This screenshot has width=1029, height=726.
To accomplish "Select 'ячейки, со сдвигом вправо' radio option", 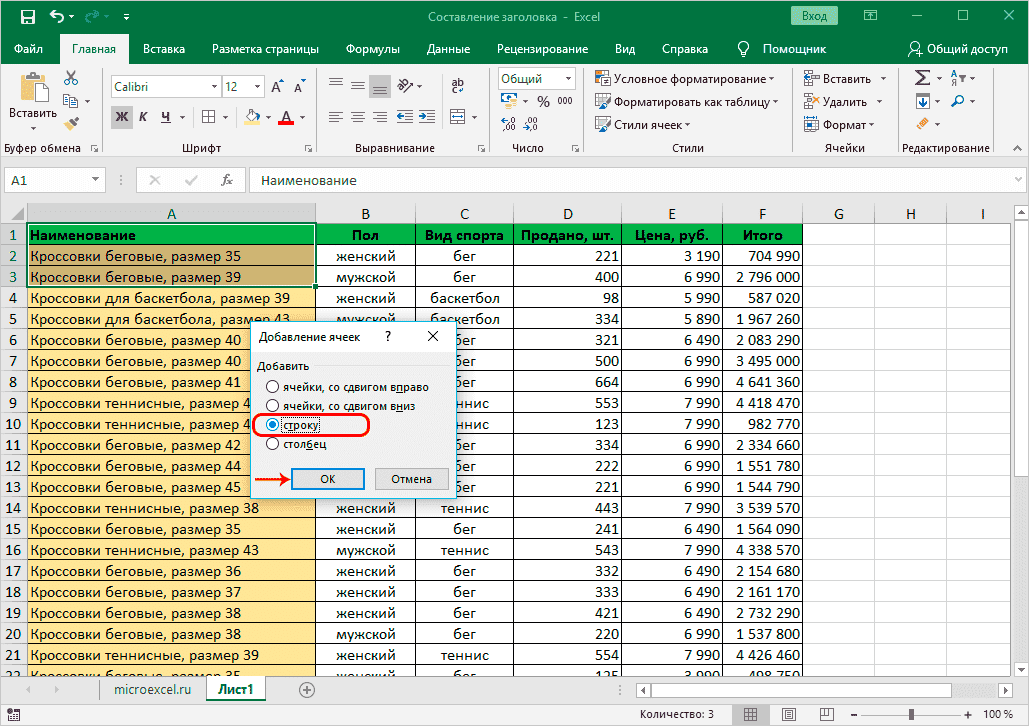I will coord(270,387).
